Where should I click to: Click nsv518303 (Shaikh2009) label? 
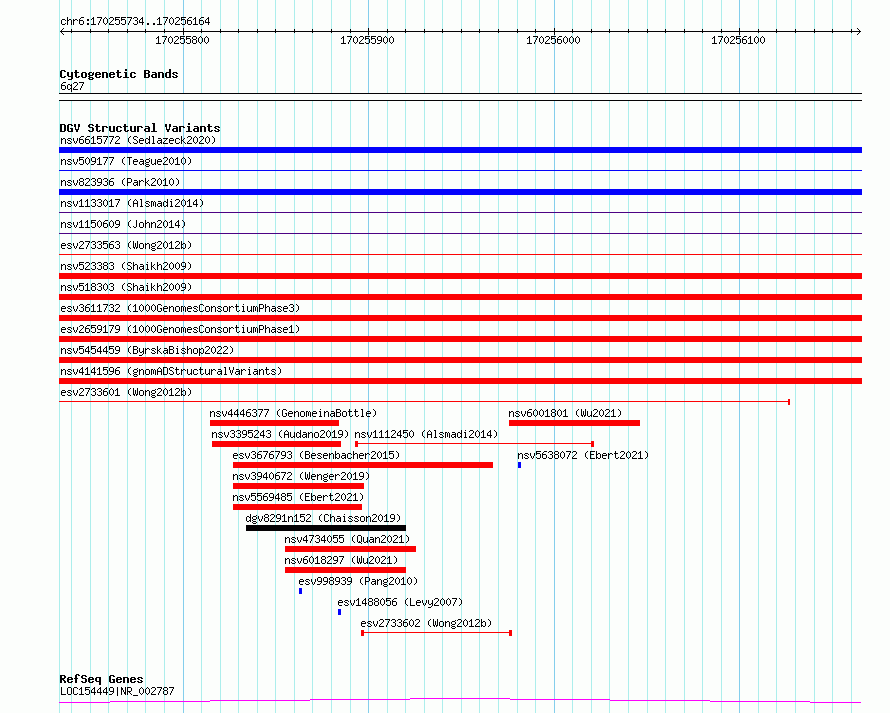126,287
